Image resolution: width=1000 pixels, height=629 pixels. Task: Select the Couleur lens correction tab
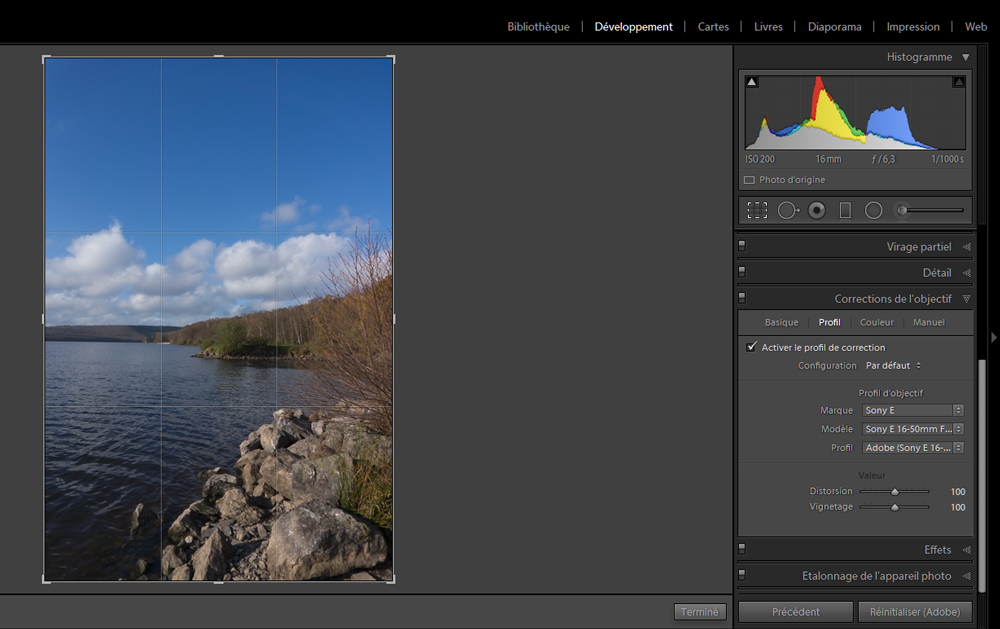click(x=876, y=322)
